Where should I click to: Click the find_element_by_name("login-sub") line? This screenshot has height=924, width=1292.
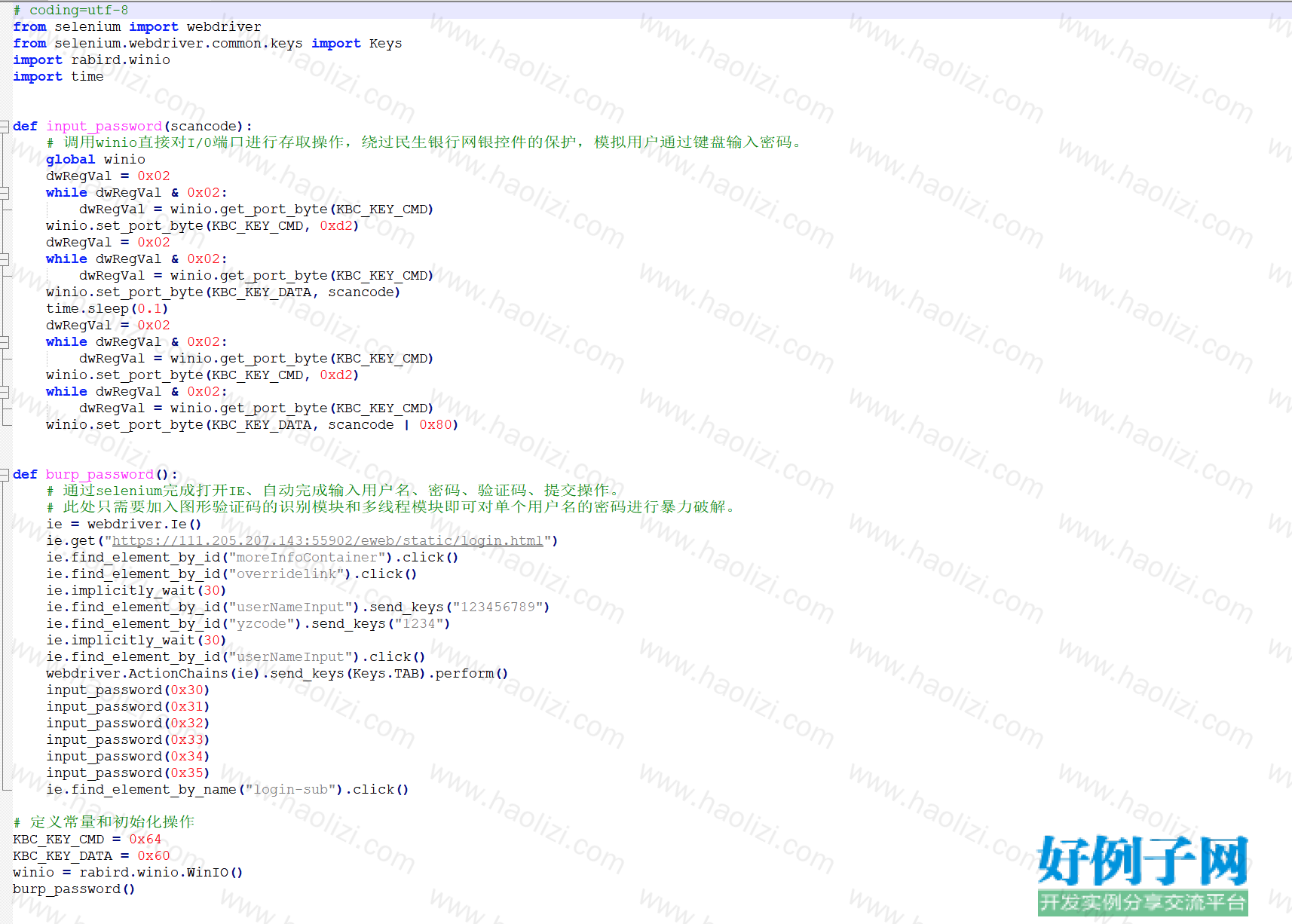pos(228,789)
